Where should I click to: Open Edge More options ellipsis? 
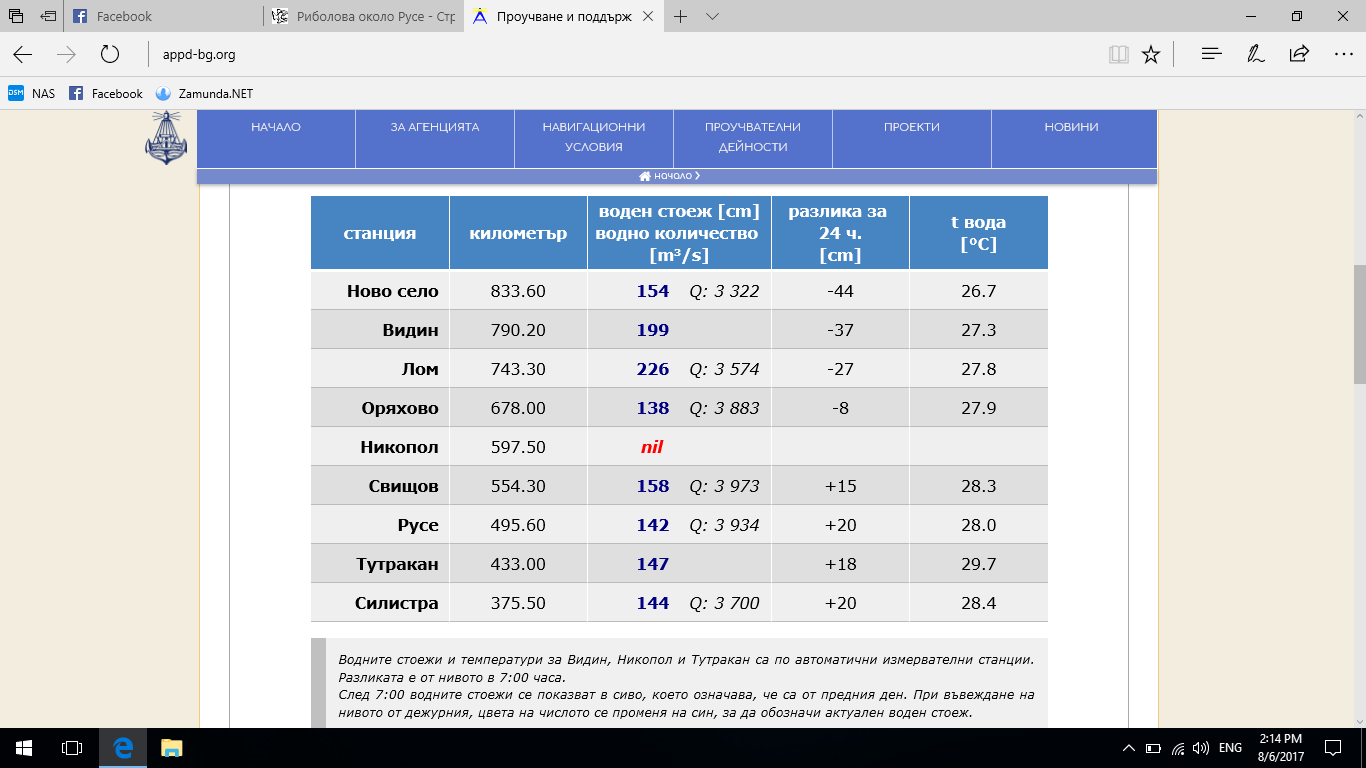pyautogui.click(x=1343, y=55)
